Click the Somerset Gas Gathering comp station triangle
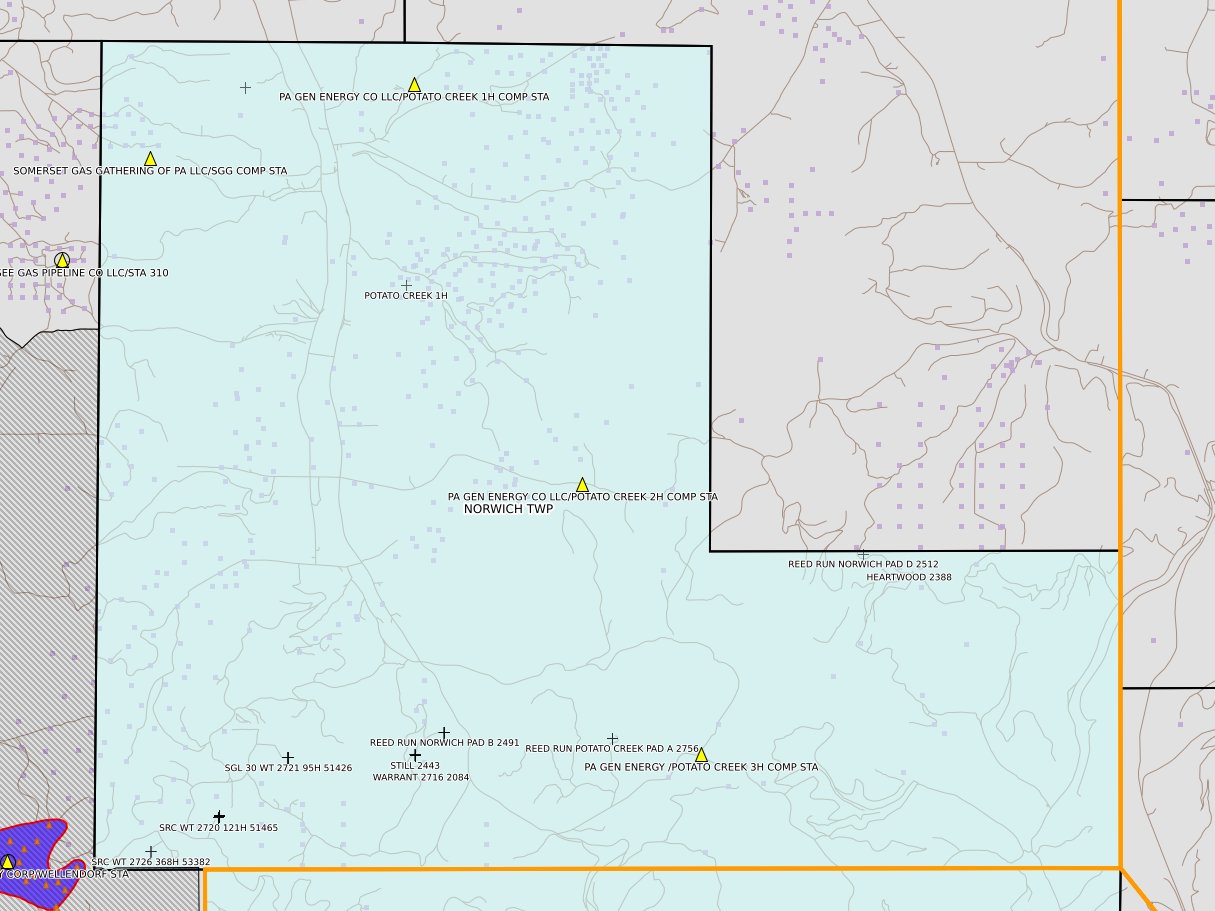This screenshot has width=1215, height=911. [150, 157]
